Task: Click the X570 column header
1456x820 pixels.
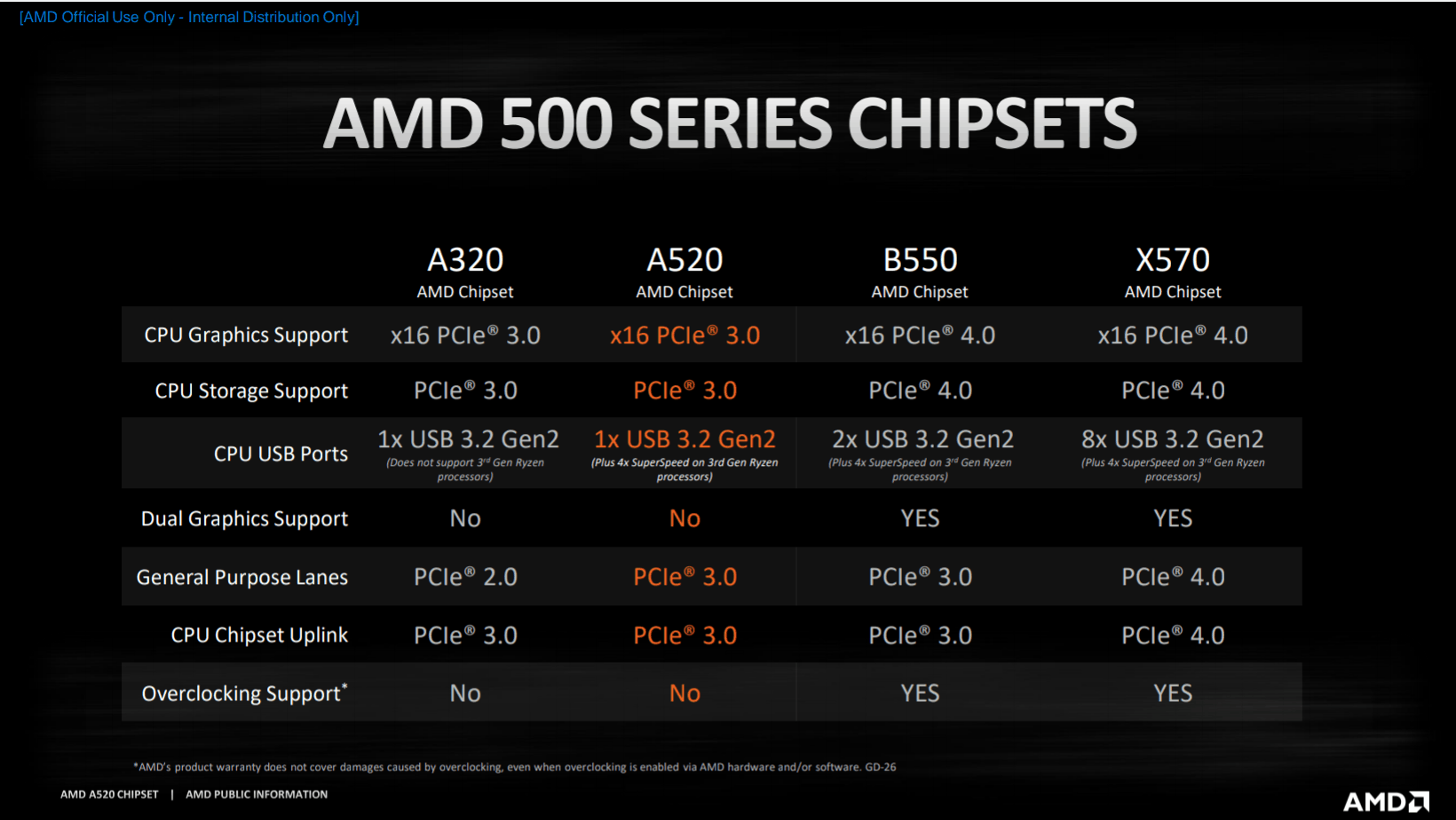Action: (1172, 260)
